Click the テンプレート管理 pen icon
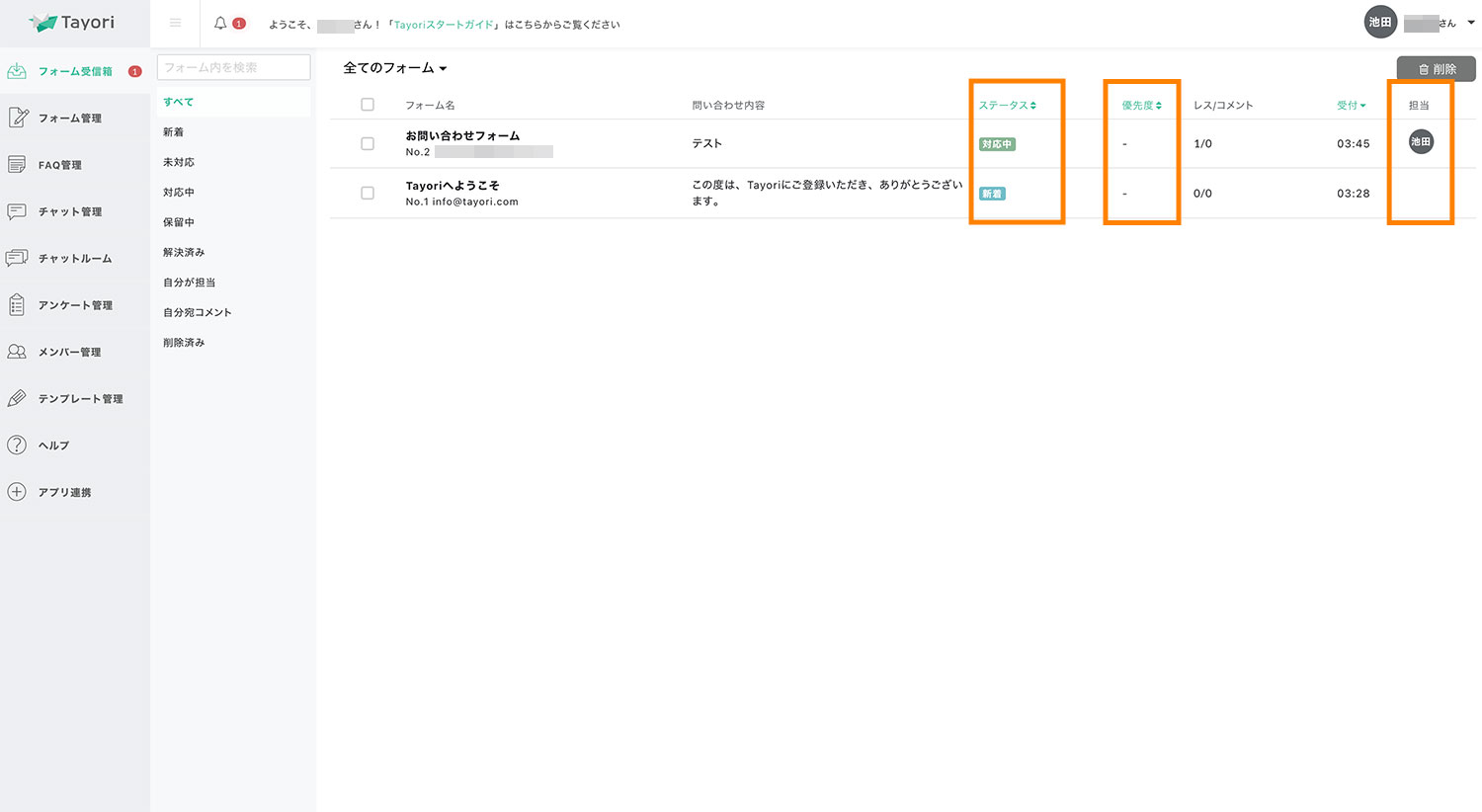The width and height of the screenshot is (1482, 812). [x=17, y=398]
